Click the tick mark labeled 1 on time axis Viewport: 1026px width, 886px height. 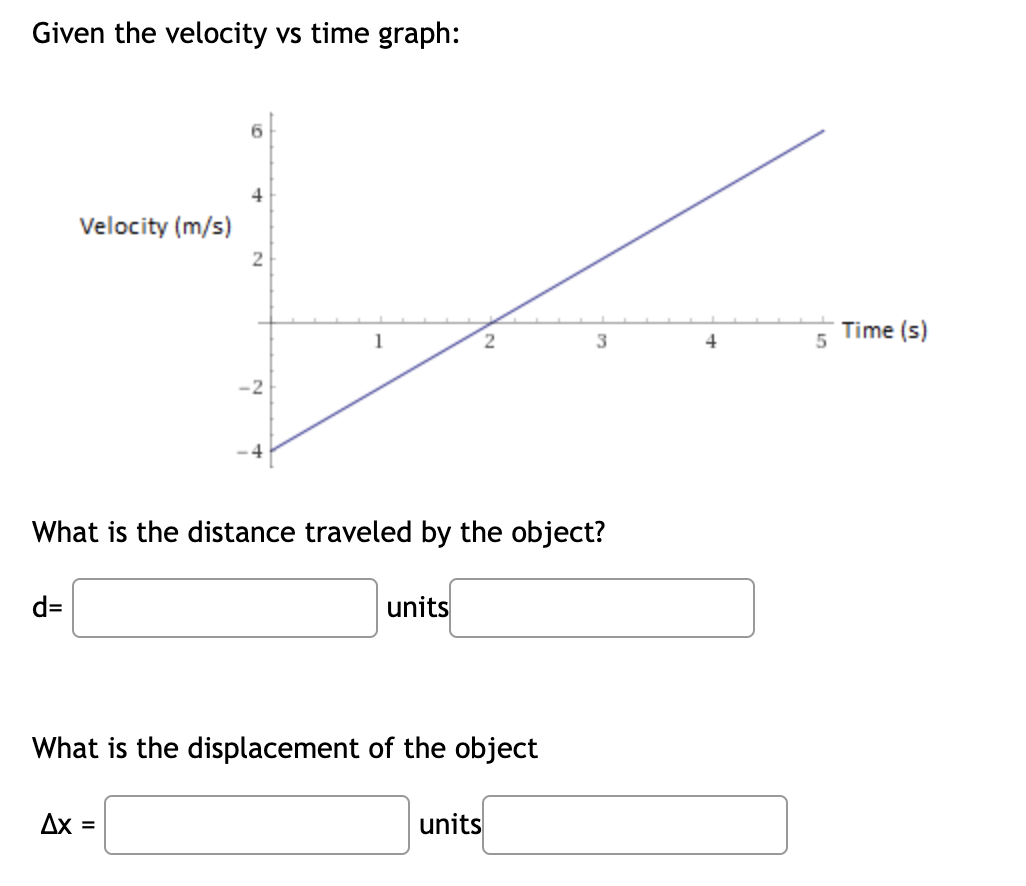(378, 341)
